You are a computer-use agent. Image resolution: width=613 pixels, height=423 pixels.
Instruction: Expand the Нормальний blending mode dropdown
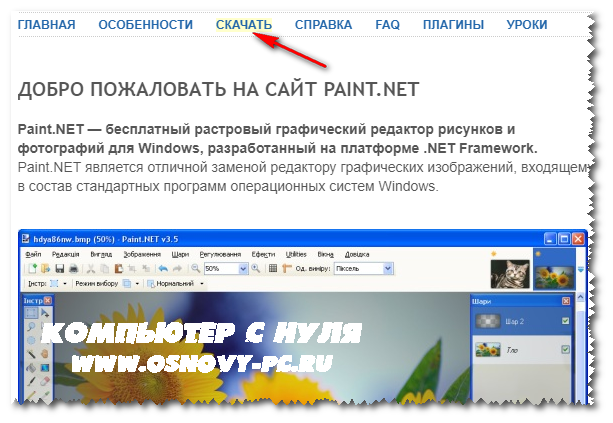click(x=201, y=284)
